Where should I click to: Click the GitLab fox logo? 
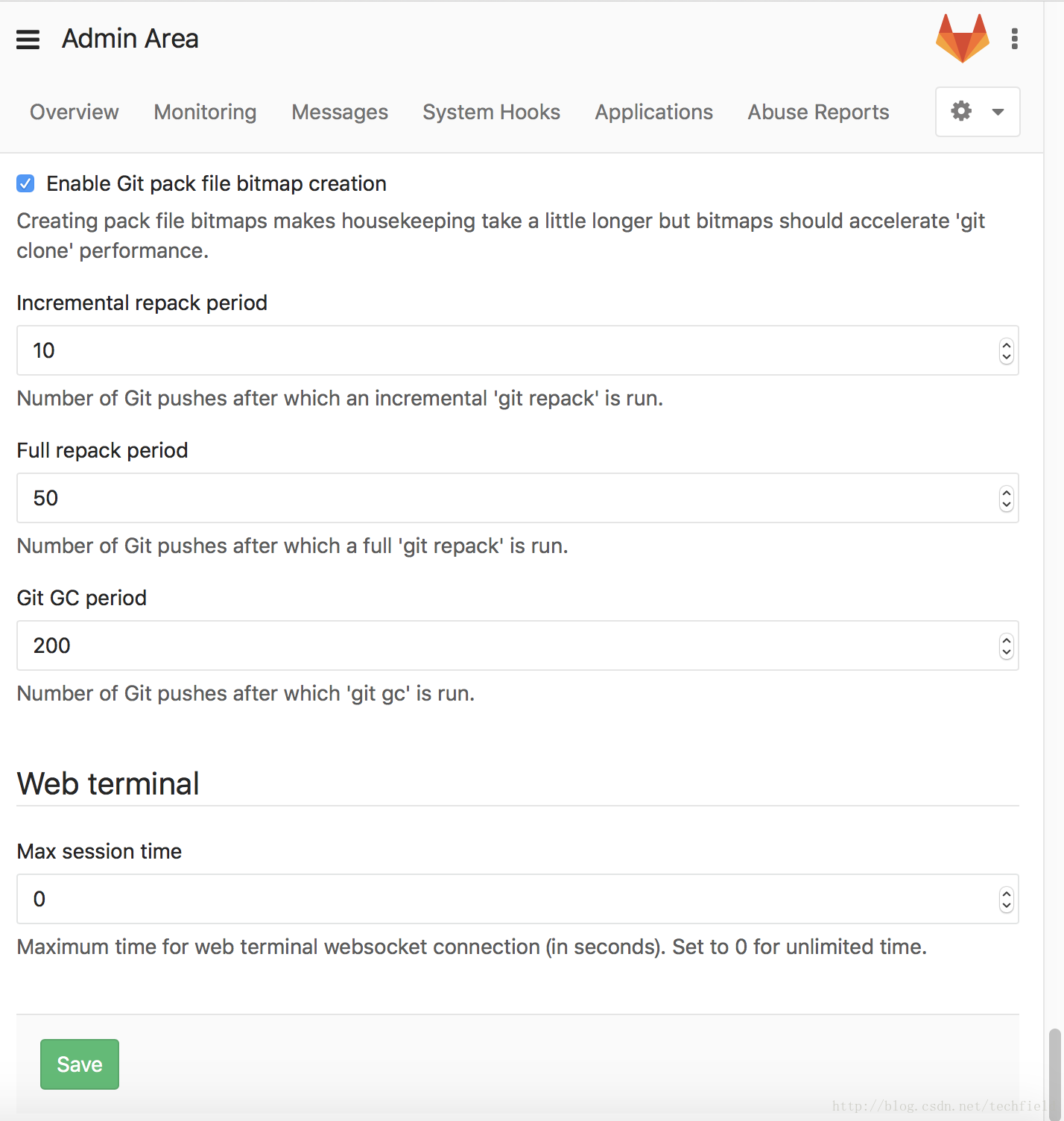pyautogui.click(x=963, y=38)
